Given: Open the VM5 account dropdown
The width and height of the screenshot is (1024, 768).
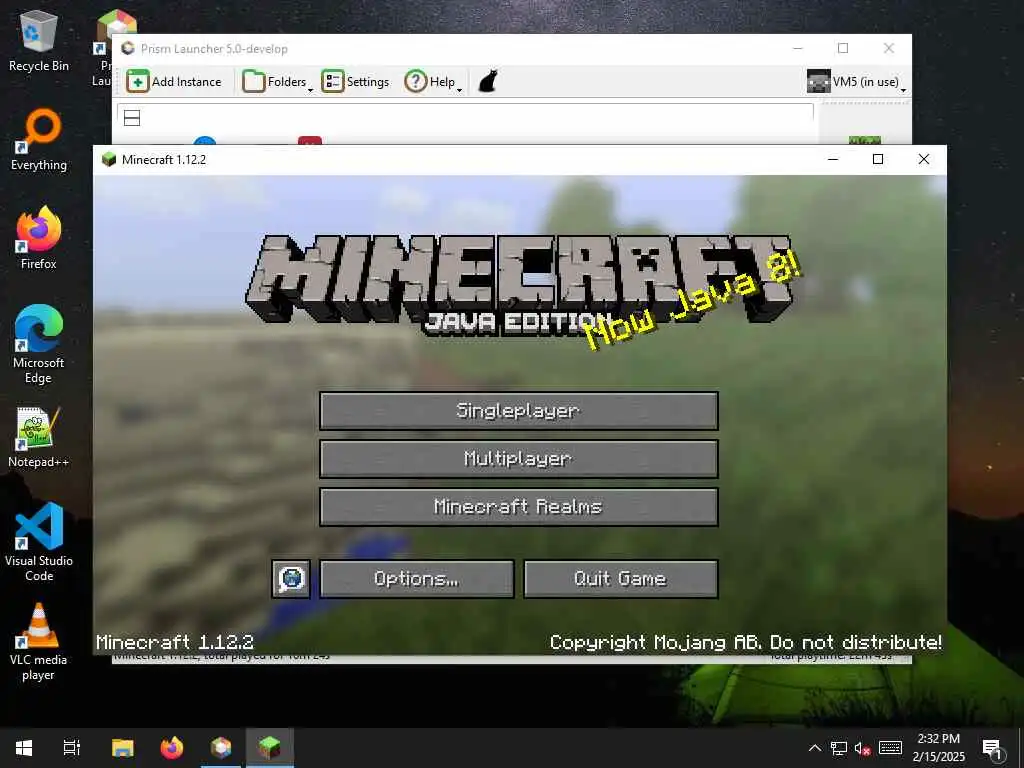Looking at the screenshot, I should [x=856, y=82].
